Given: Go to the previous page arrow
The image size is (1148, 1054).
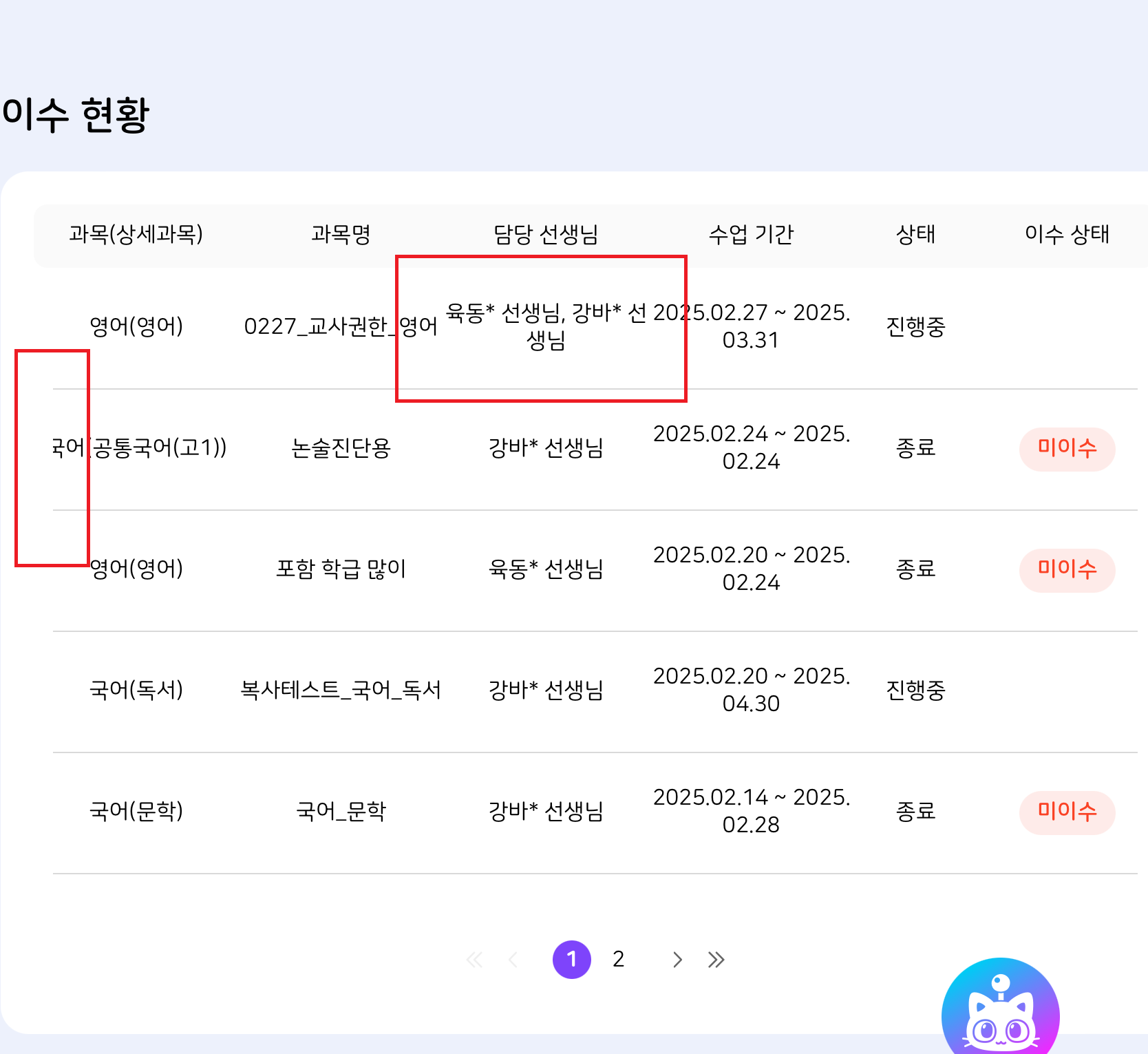Looking at the screenshot, I should tap(513, 960).
